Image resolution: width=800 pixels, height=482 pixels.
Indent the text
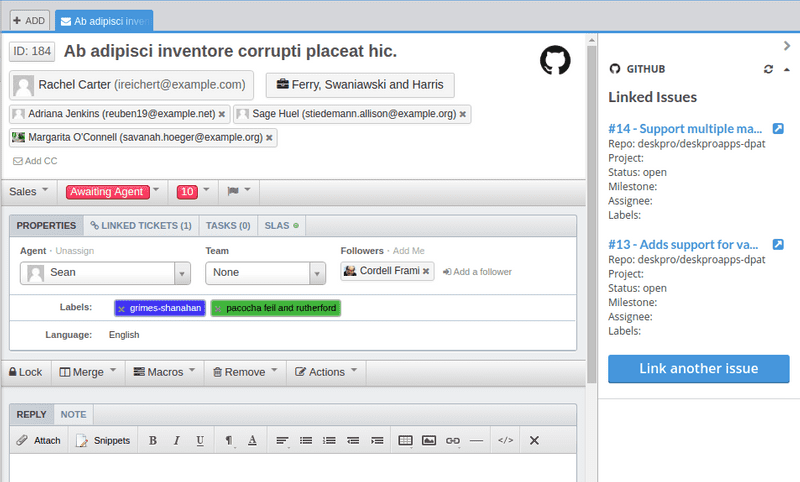click(x=377, y=440)
